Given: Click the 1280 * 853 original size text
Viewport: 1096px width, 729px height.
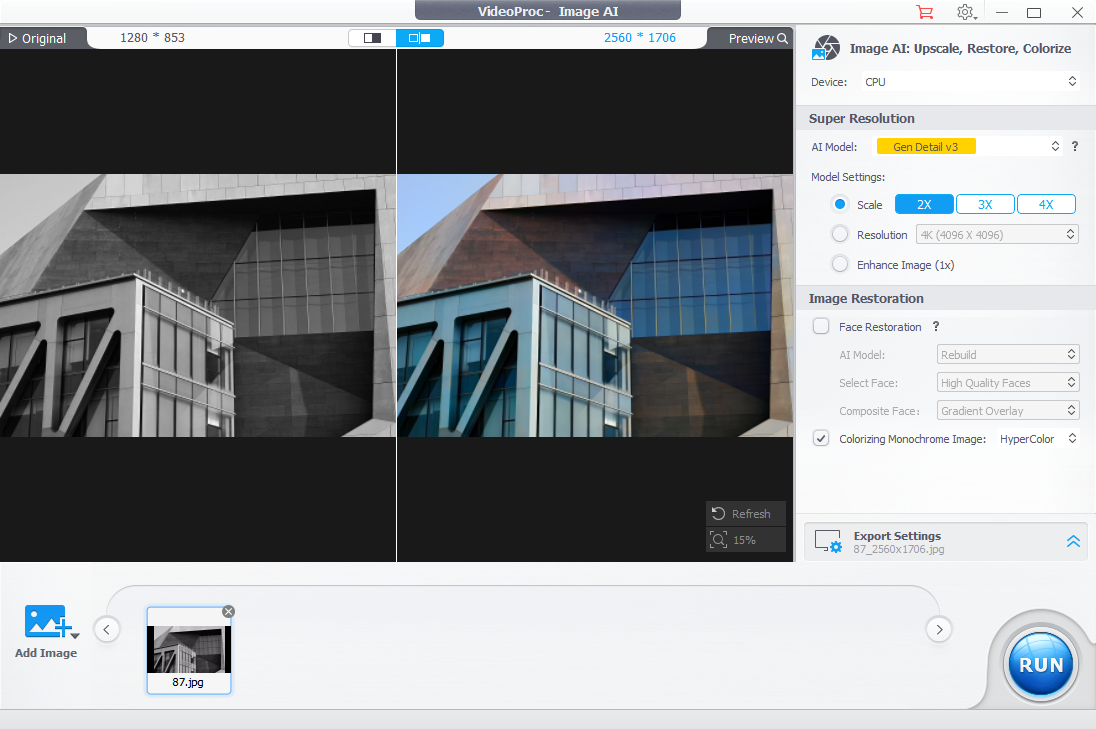Looking at the screenshot, I should coord(152,38).
